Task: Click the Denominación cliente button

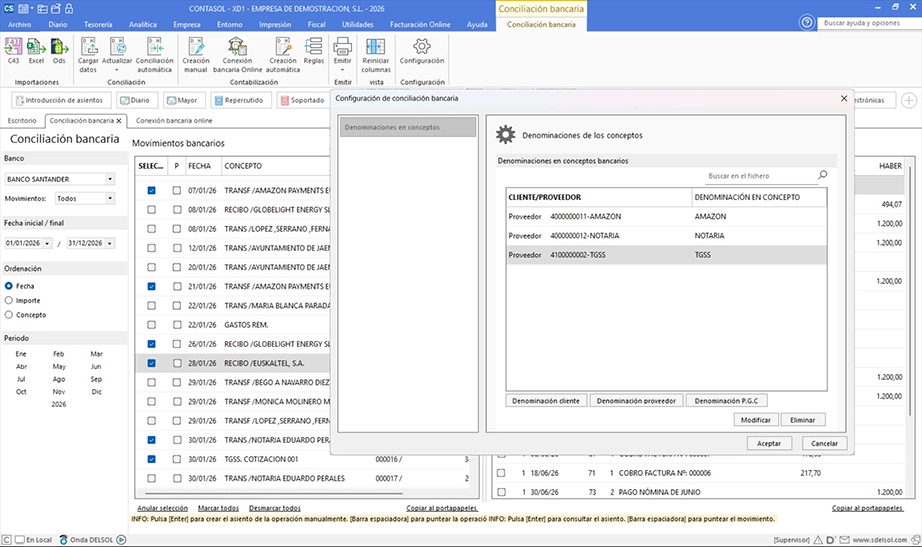Action: (x=546, y=401)
